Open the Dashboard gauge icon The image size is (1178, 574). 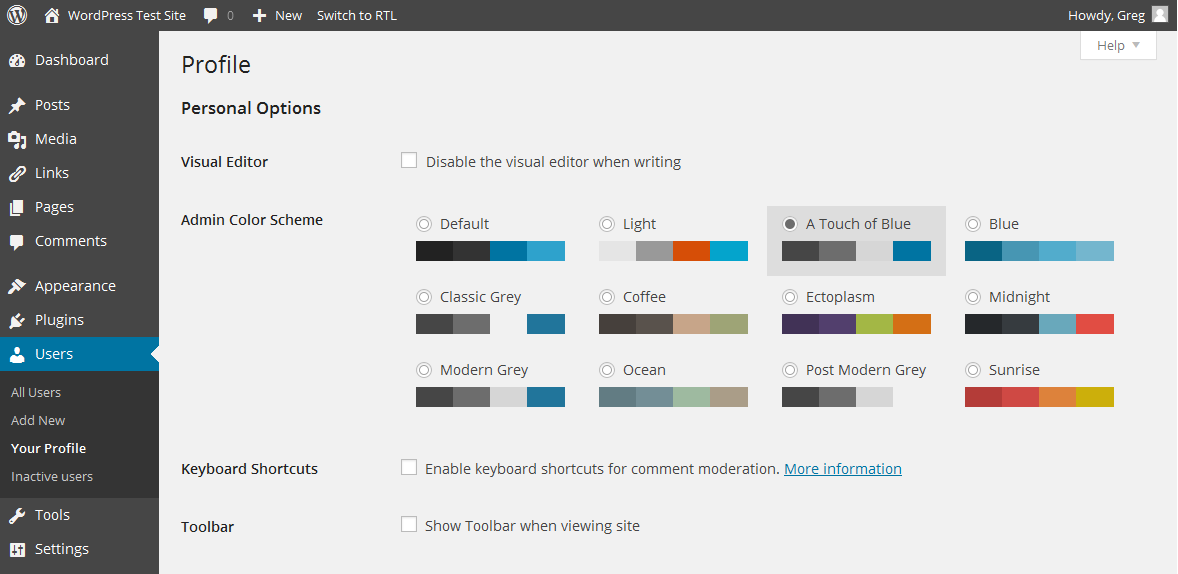click(x=17, y=60)
